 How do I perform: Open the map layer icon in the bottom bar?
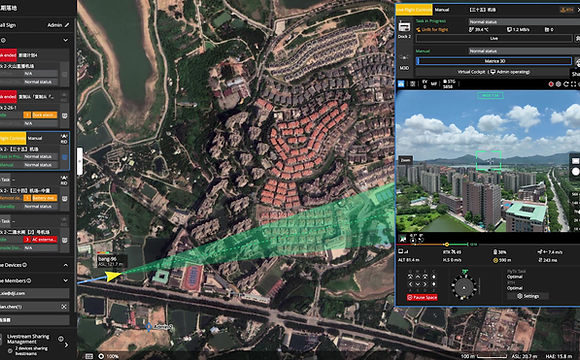(x=89, y=356)
